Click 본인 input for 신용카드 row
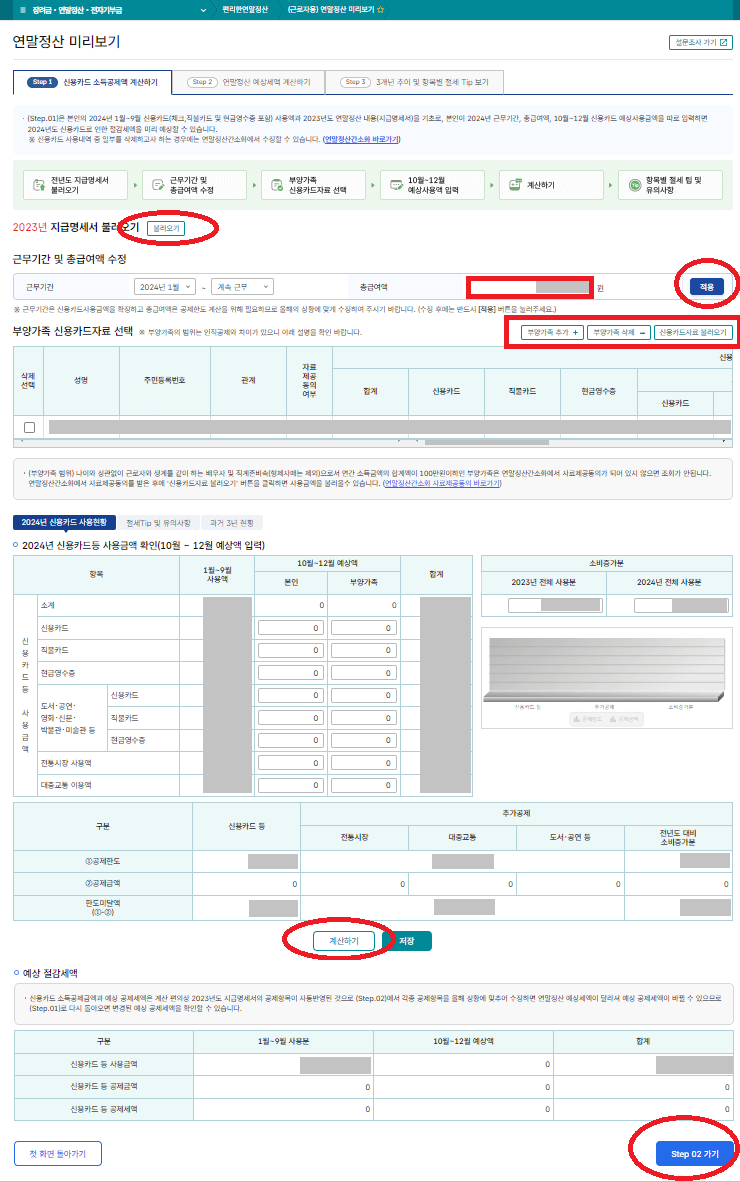This screenshot has height=1182, width=740. [291, 628]
